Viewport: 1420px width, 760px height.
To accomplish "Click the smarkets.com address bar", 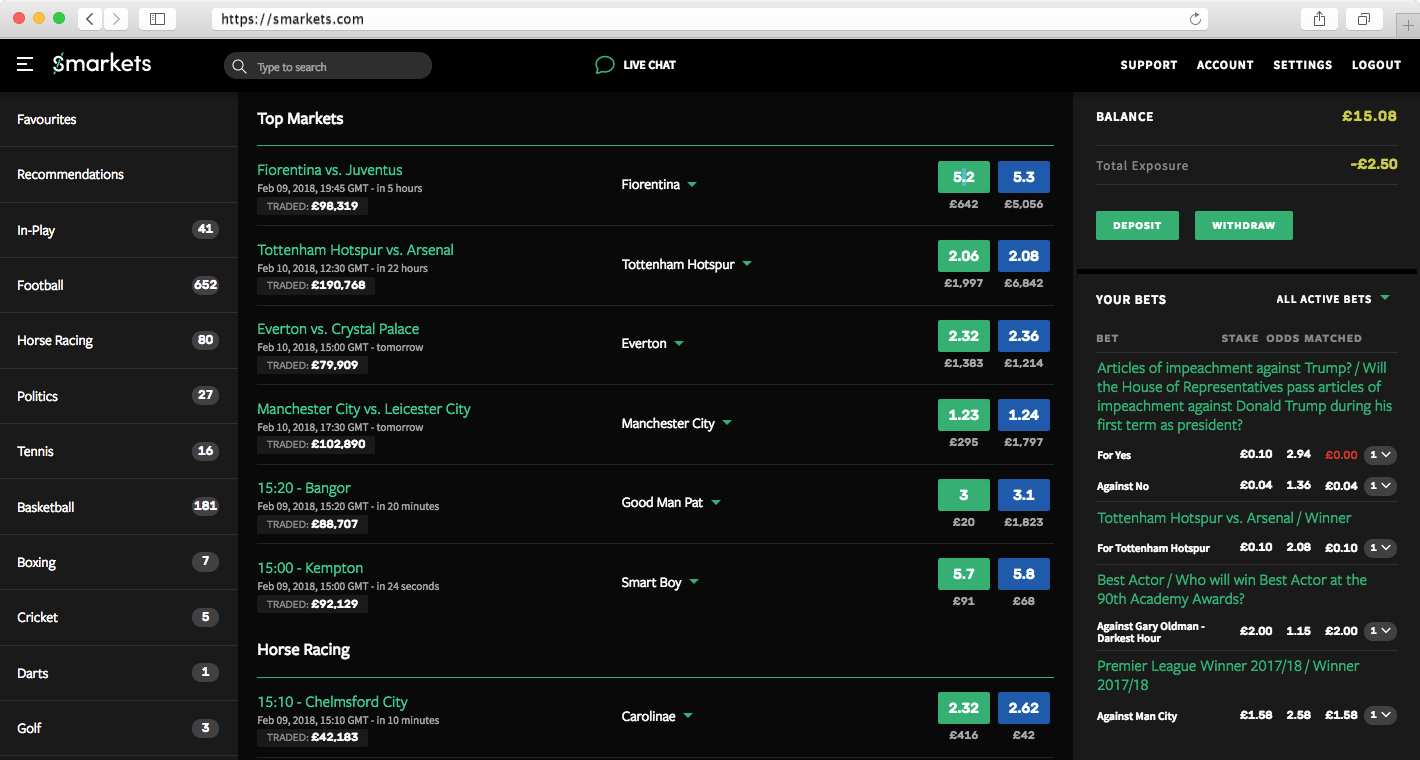I will pyautogui.click(x=710, y=19).
